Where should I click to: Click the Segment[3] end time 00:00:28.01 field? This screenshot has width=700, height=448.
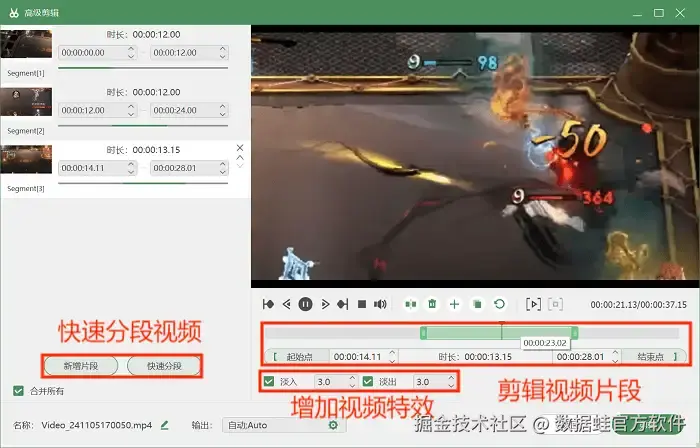189,168
